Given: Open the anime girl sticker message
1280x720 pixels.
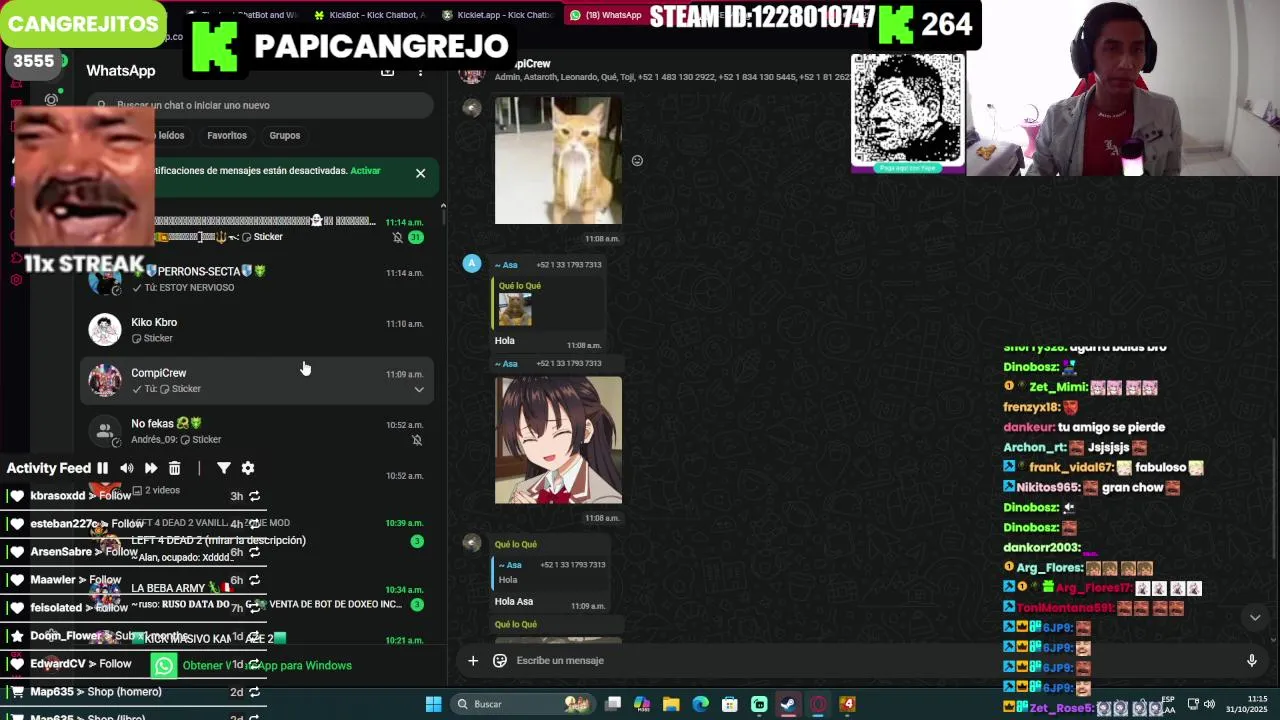Looking at the screenshot, I should (x=558, y=440).
